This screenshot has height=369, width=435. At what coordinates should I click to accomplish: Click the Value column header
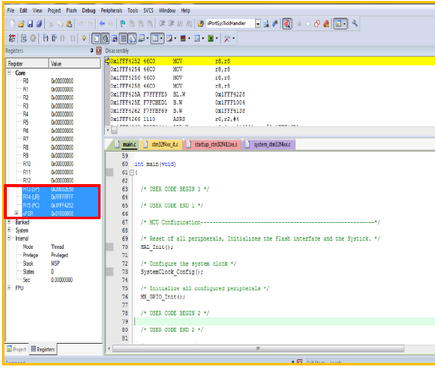pyautogui.click(x=75, y=63)
